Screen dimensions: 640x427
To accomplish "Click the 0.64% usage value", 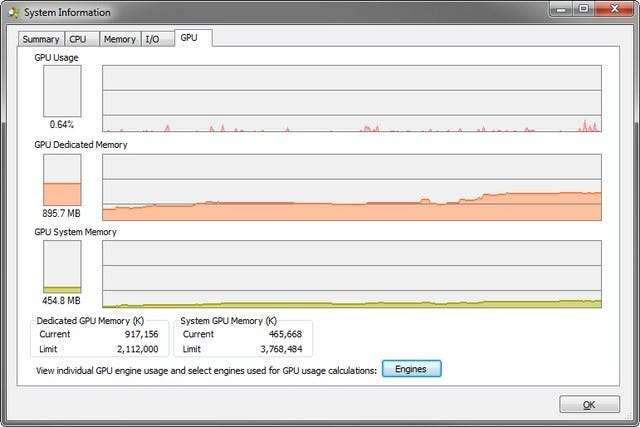I will (62, 124).
